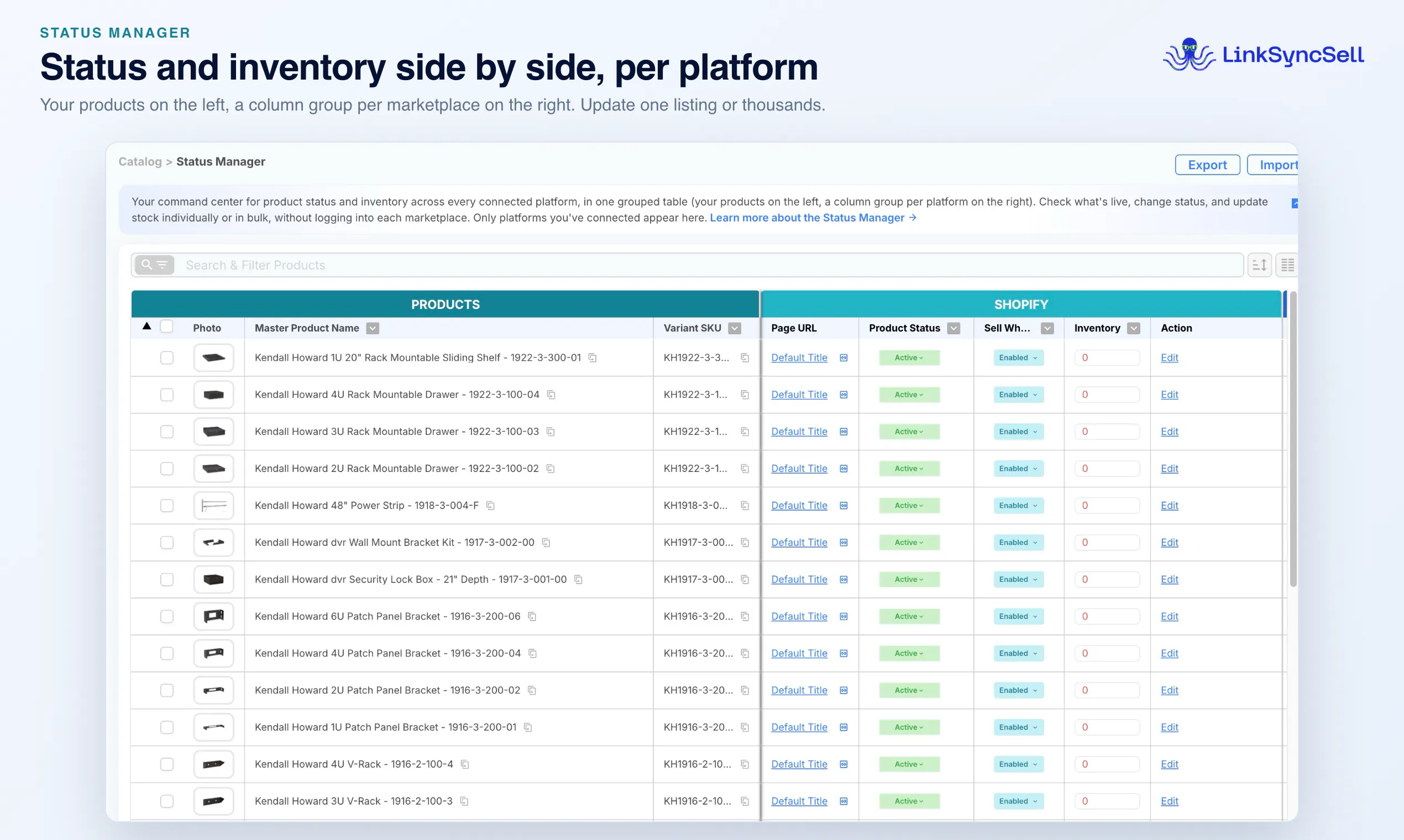This screenshot has height=840, width=1404.
Task: Open link icon for dvr Security Lock Box URL
Action: click(844, 580)
